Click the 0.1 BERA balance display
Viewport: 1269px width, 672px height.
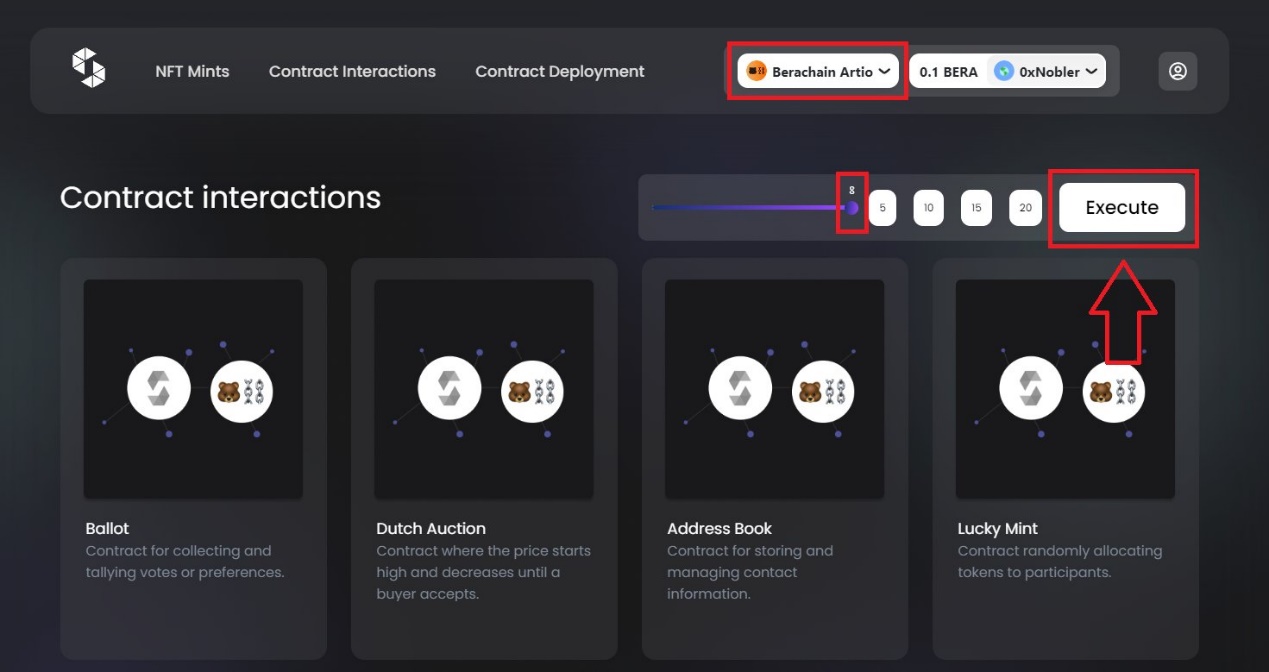948,72
